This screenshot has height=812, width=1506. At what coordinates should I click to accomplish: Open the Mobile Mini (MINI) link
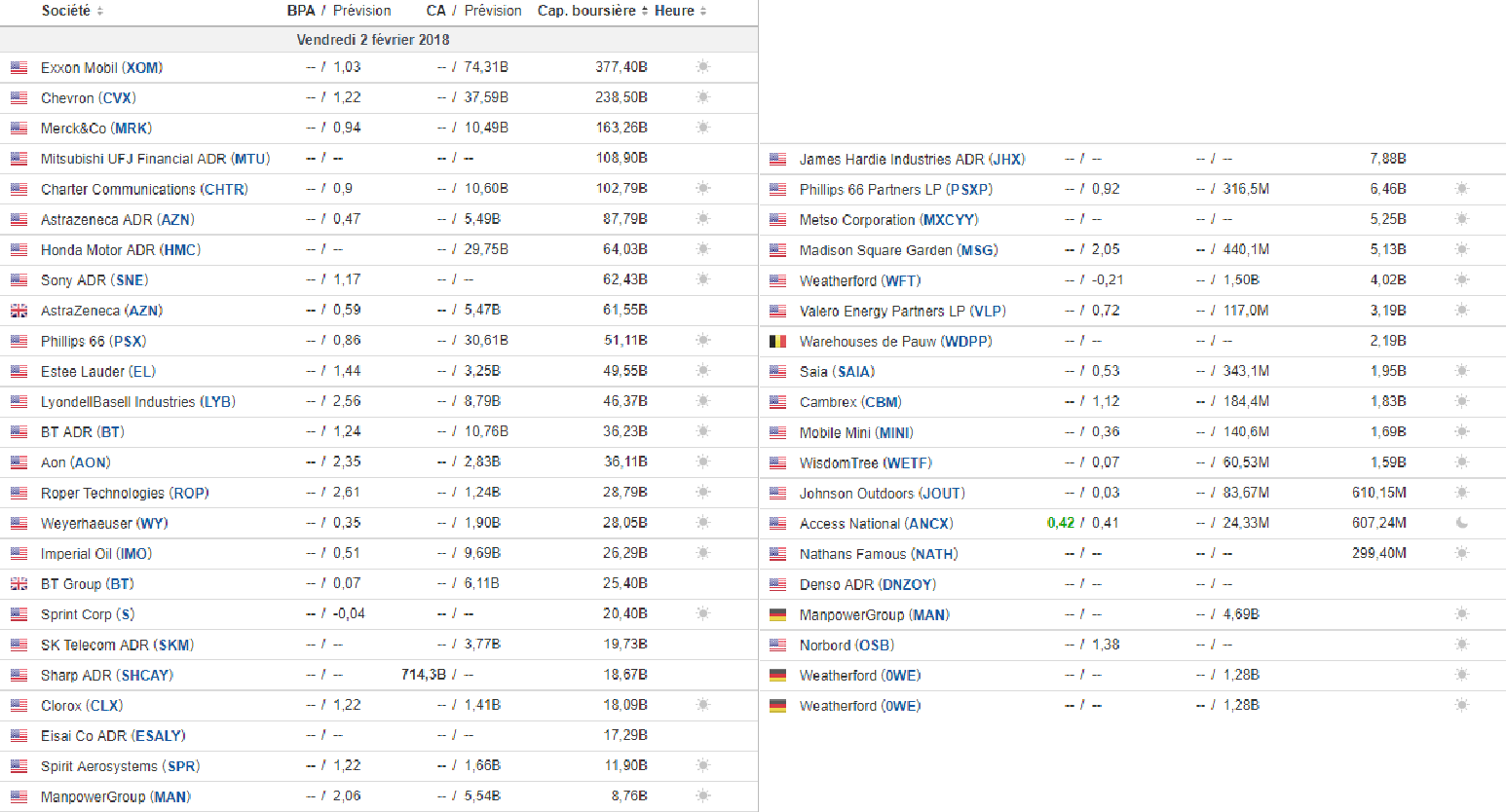click(x=856, y=432)
